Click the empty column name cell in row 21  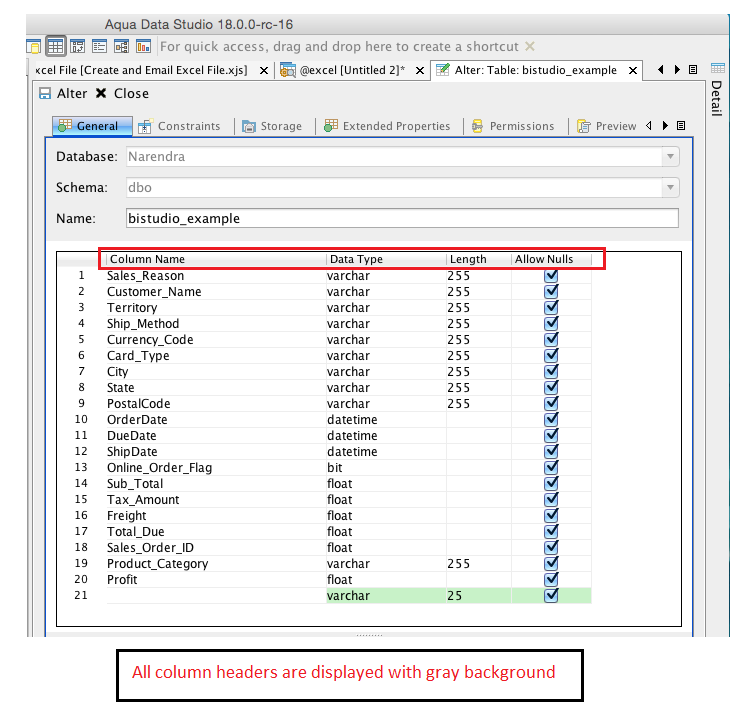tap(216, 595)
